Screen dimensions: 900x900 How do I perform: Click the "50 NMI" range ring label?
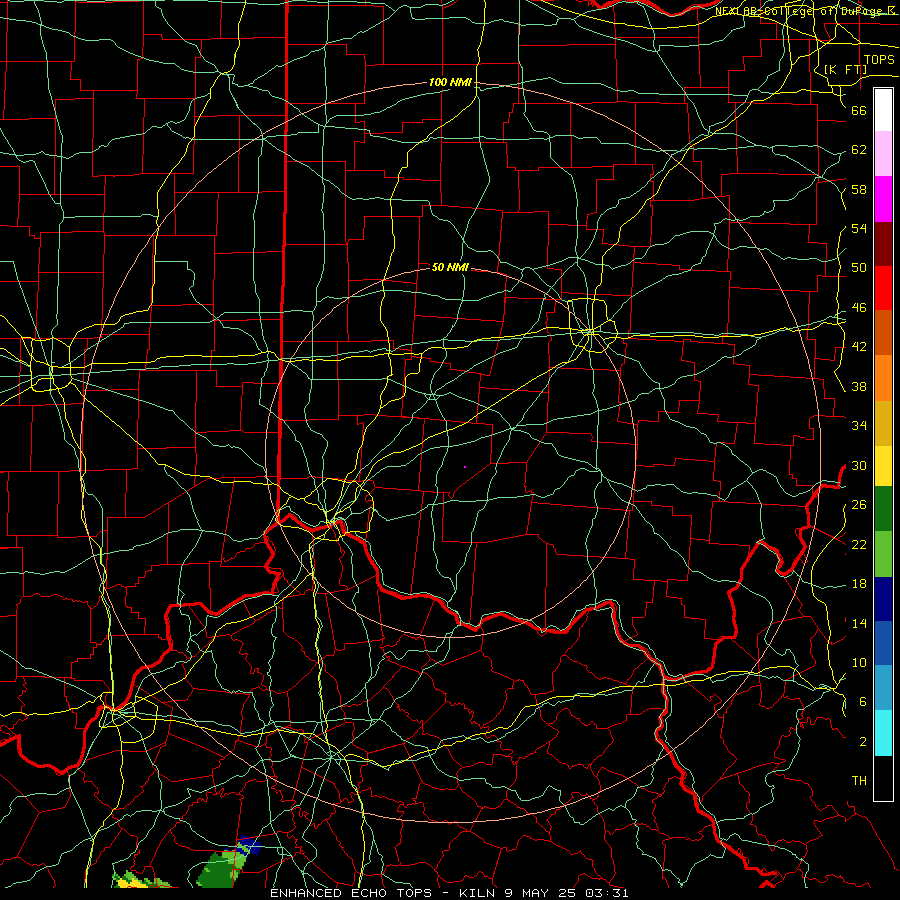click(450, 267)
